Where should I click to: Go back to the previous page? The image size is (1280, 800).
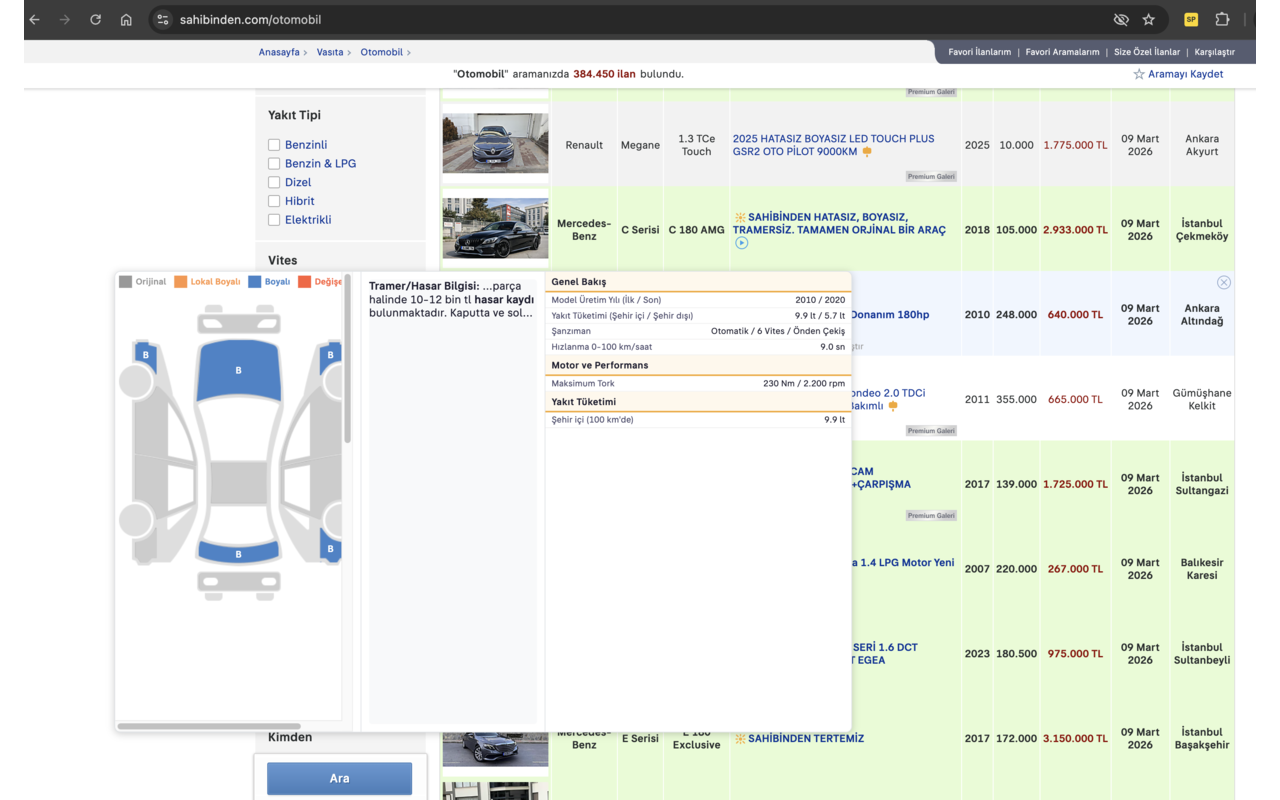click(x=34, y=20)
